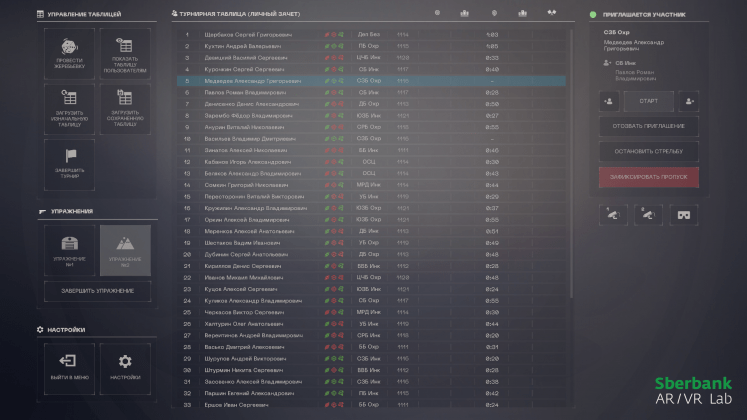The width and height of the screenshot is (747, 420).
Task: Click Выйти в меню exit icon
Action: tap(69, 368)
